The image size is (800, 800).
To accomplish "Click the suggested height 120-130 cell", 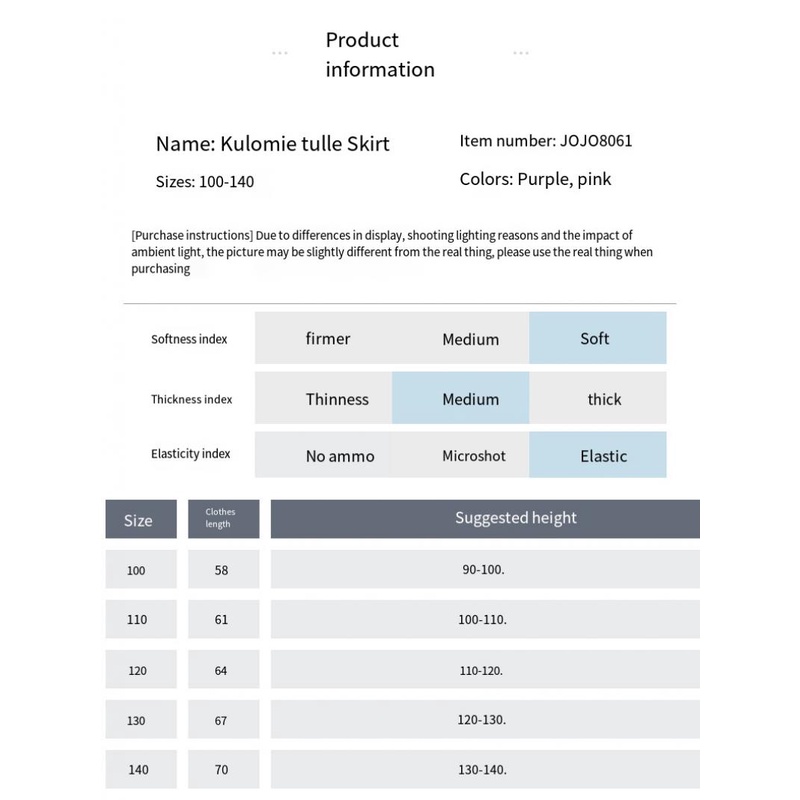I will click(485, 719).
